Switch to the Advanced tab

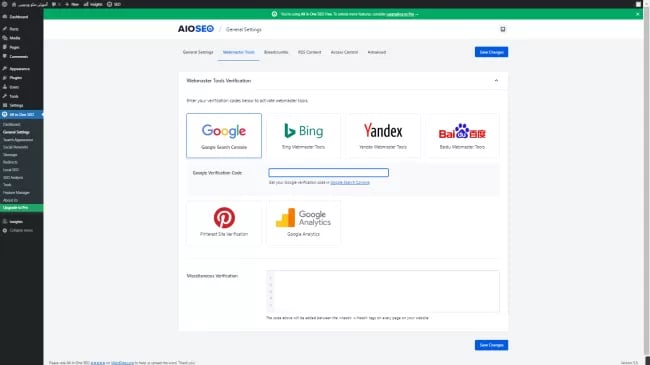(376, 52)
